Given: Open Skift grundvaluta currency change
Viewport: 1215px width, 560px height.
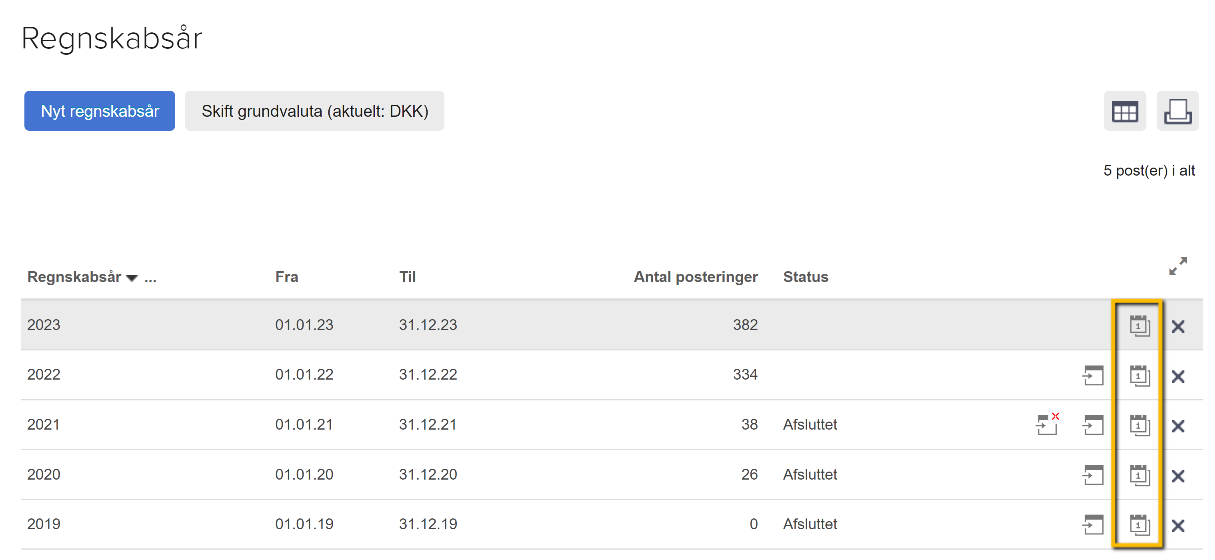Looking at the screenshot, I should pyautogui.click(x=314, y=111).
